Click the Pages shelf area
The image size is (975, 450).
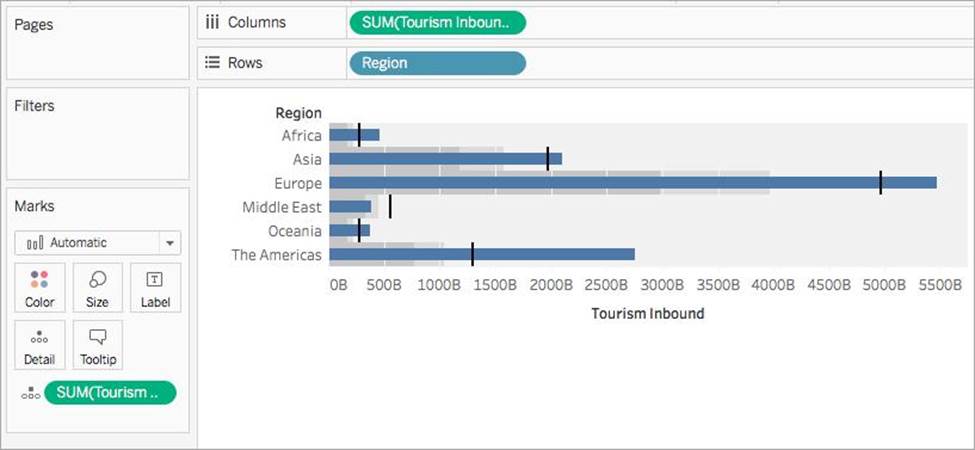pos(96,42)
